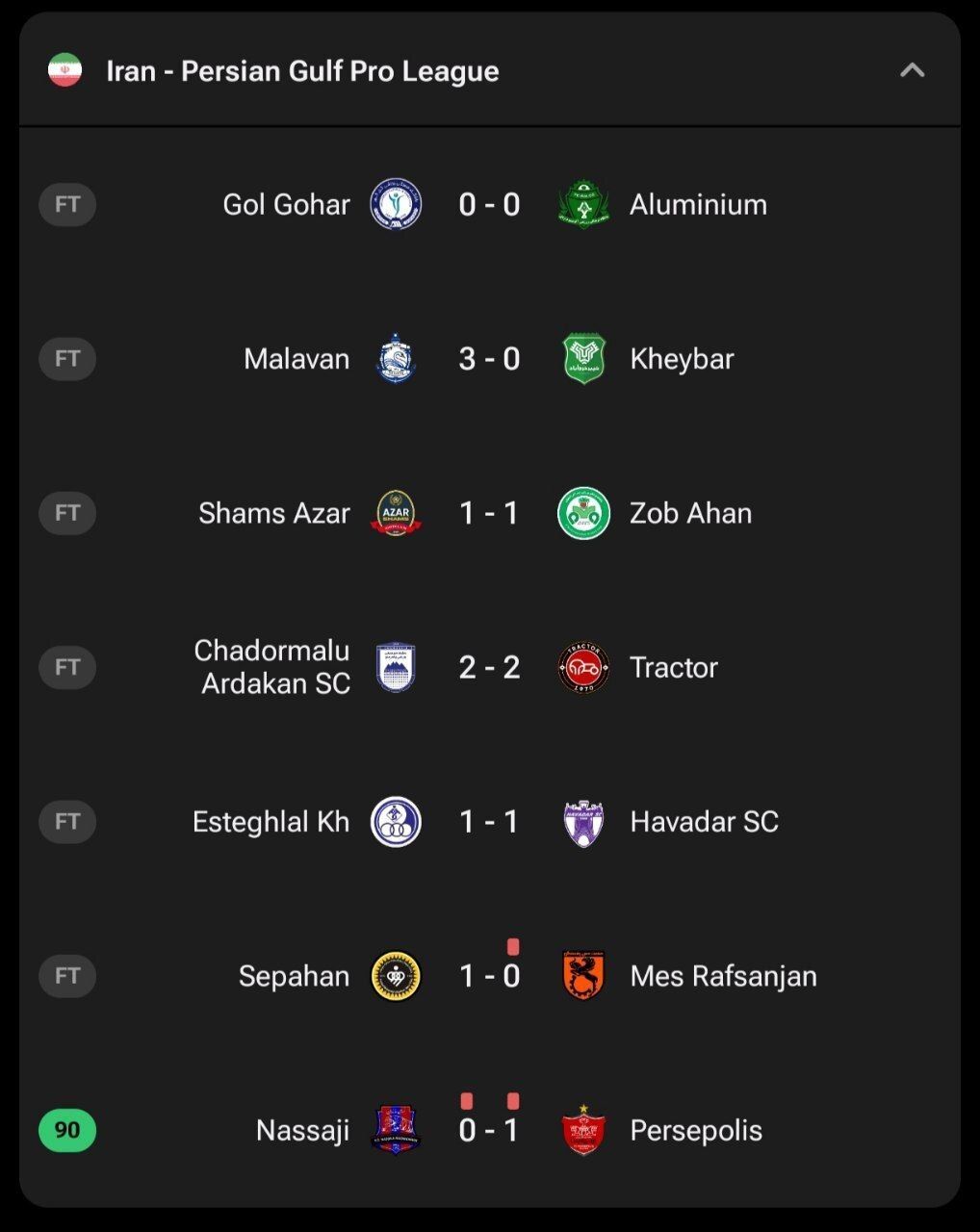This screenshot has width=980, height=1232.
Task: Tap the Iran flag icon
Action: 65,70
